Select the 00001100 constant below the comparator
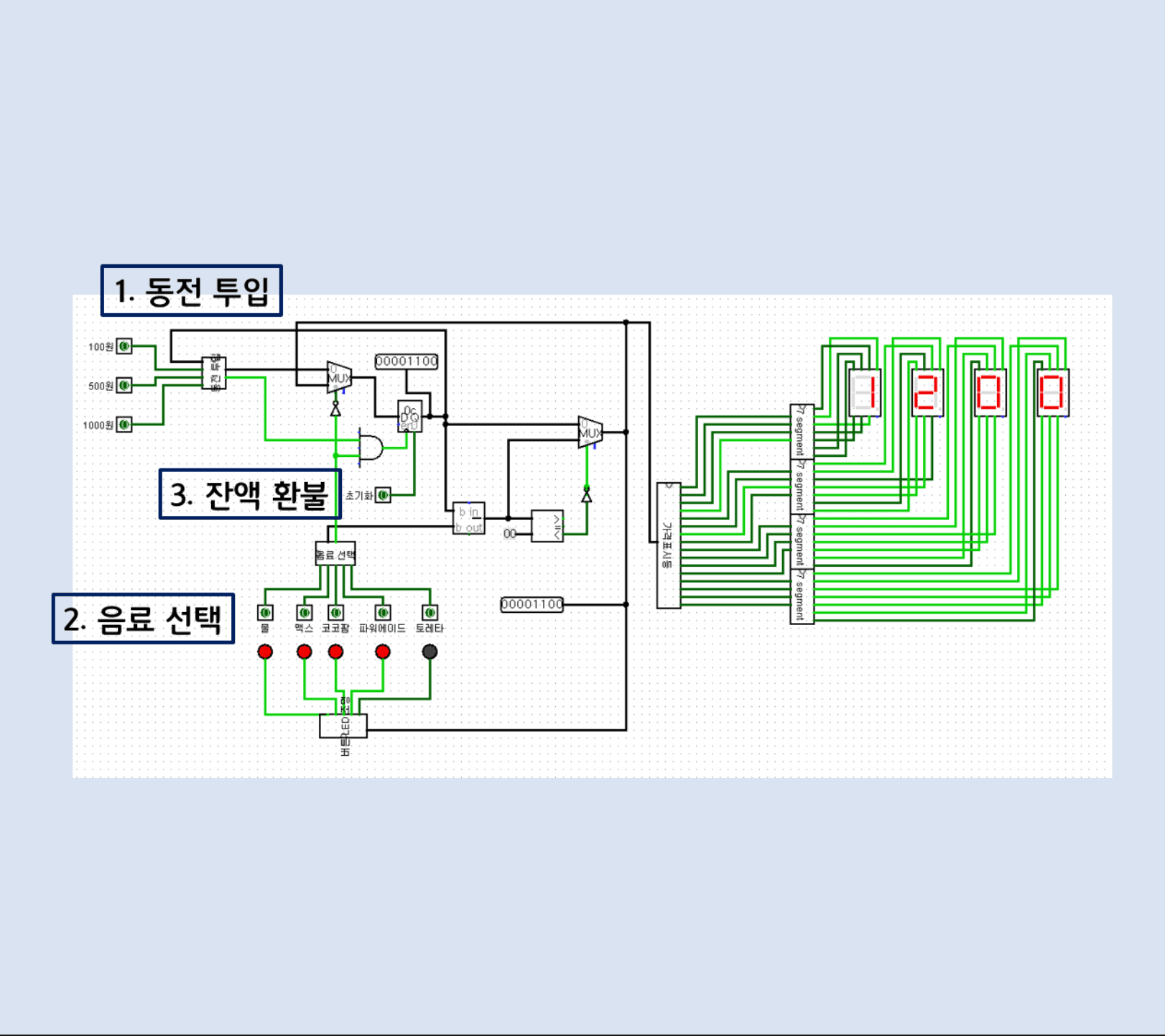Screen dimensions: 1165x1036 click(x=532, y=604)
